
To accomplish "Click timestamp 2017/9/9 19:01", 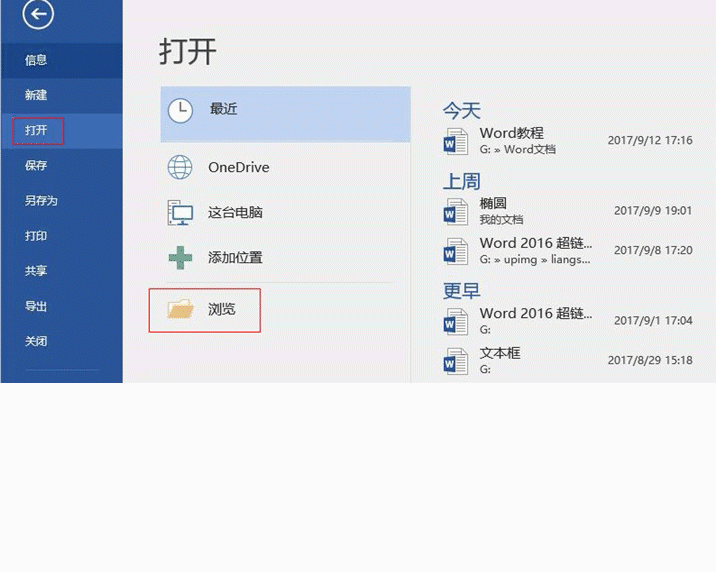I will pyautogui.click(x=653, y=210).
